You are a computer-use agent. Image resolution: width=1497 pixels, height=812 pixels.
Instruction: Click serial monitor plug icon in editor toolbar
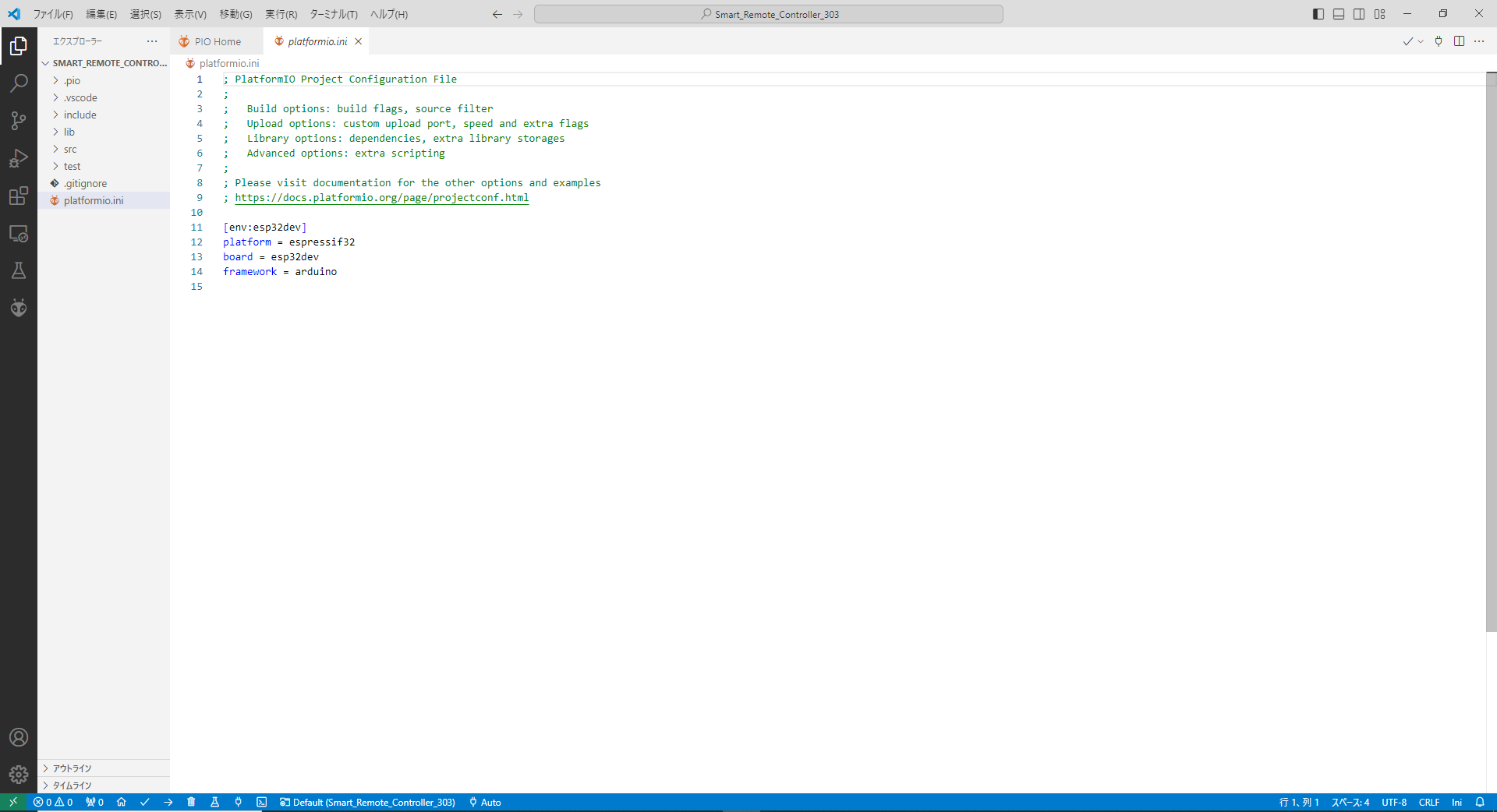point(1439,41)
